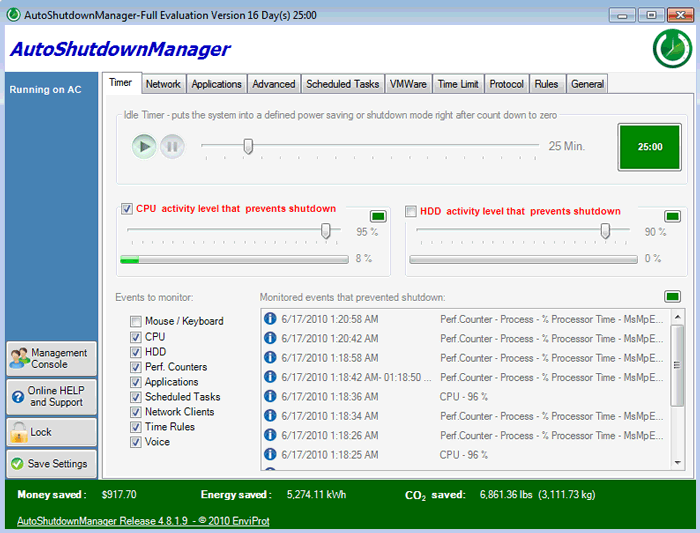
Task: Click the event list scroll up arrow
Action: tap(677, 316)
